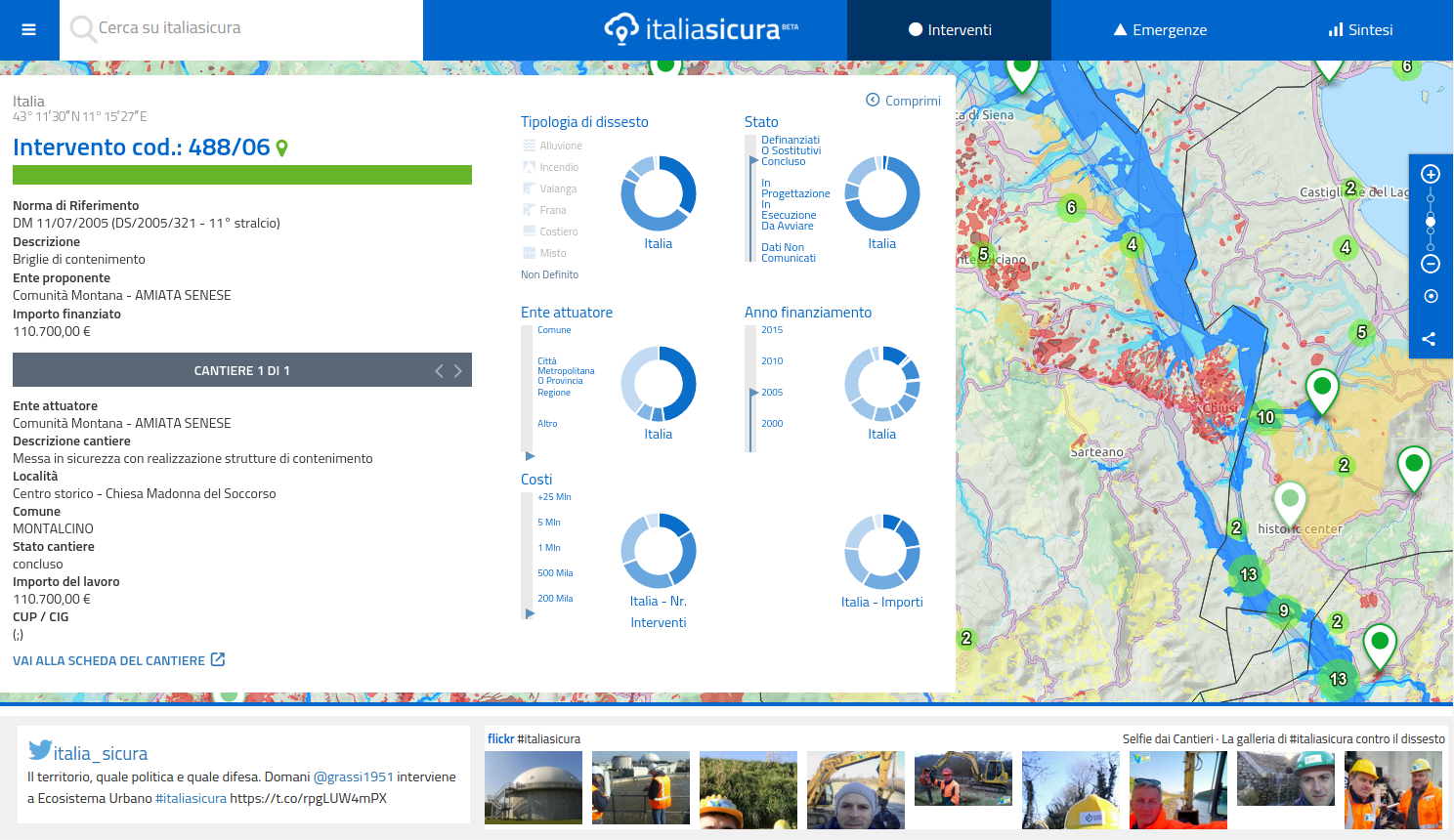
Task: Open the hamburger menu
Action: (29, 29)
